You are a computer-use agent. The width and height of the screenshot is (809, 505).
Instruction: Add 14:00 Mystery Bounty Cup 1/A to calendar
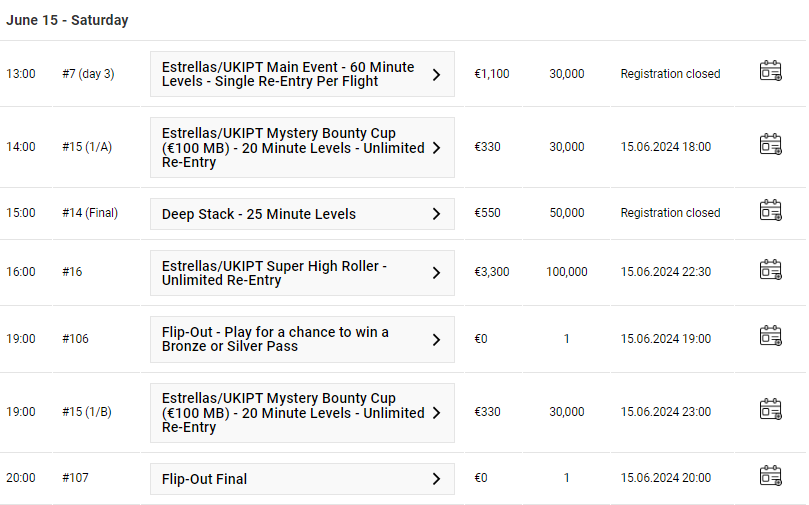click(770, 144)
